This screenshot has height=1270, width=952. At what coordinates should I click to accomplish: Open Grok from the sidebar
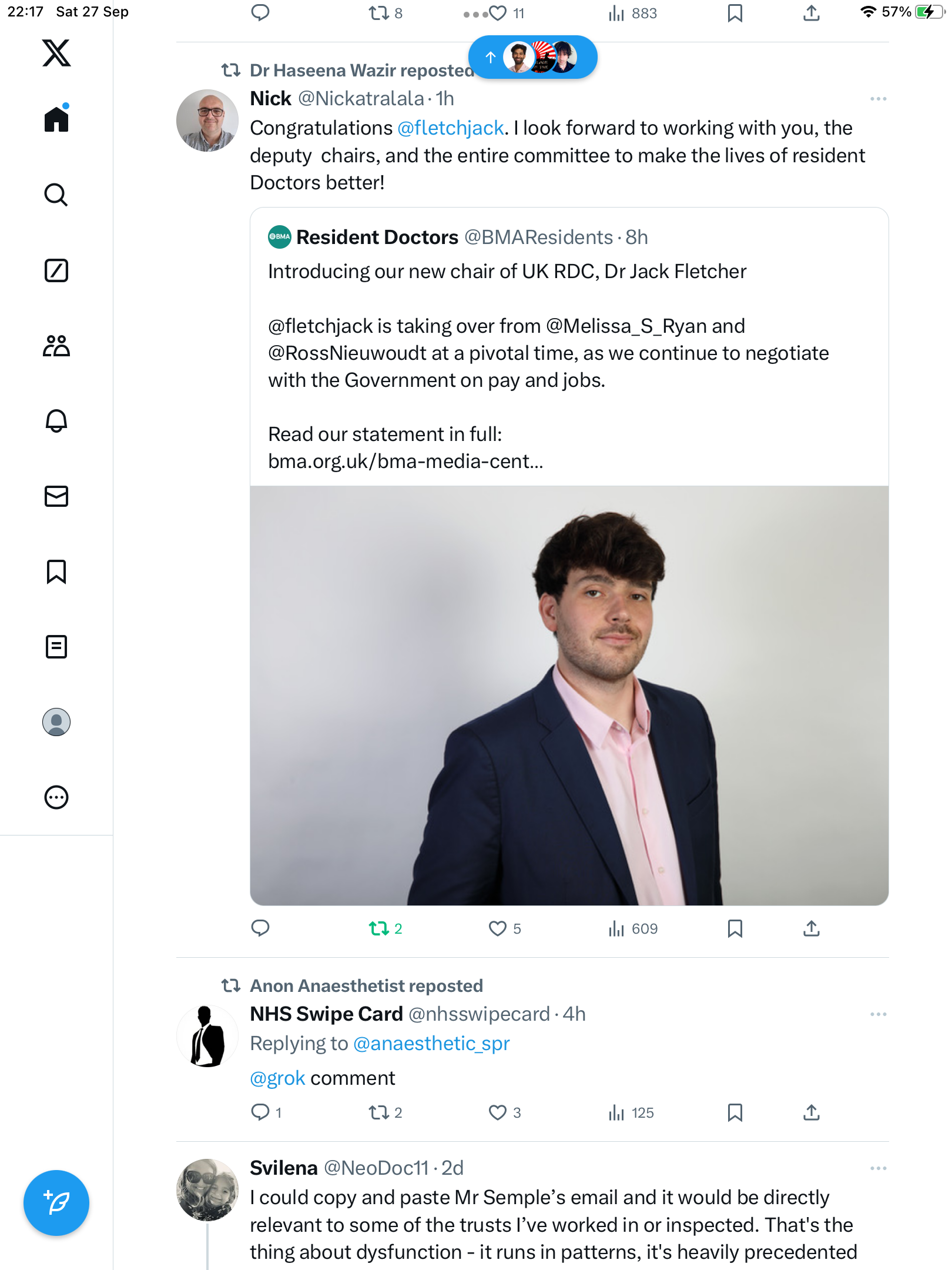[56, 270]
